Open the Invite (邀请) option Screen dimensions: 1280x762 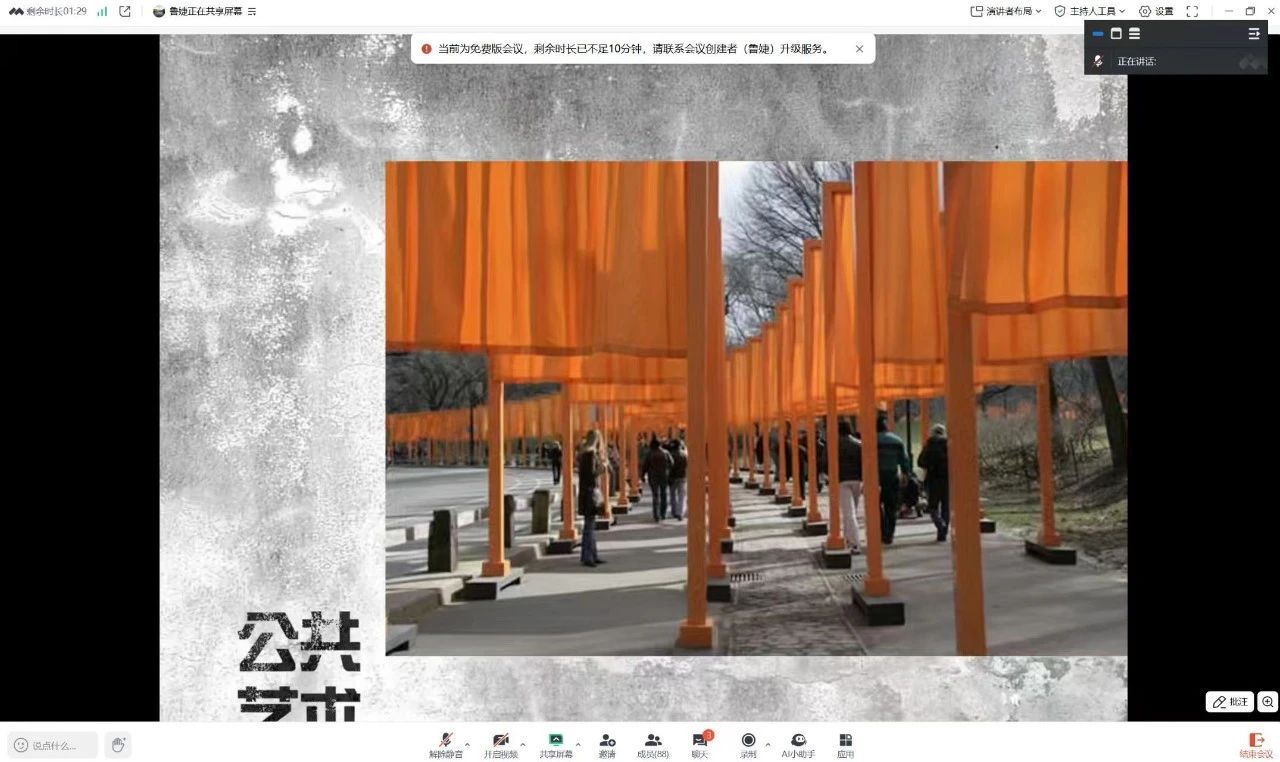point(607,744)
